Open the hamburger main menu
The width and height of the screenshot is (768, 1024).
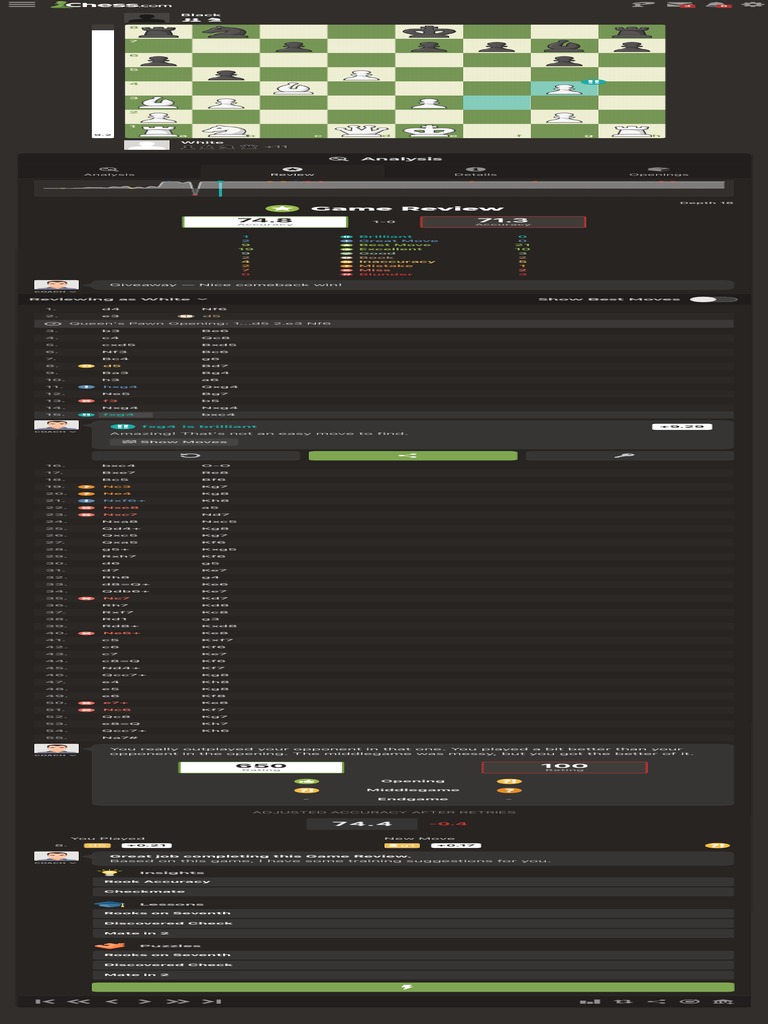22,5
